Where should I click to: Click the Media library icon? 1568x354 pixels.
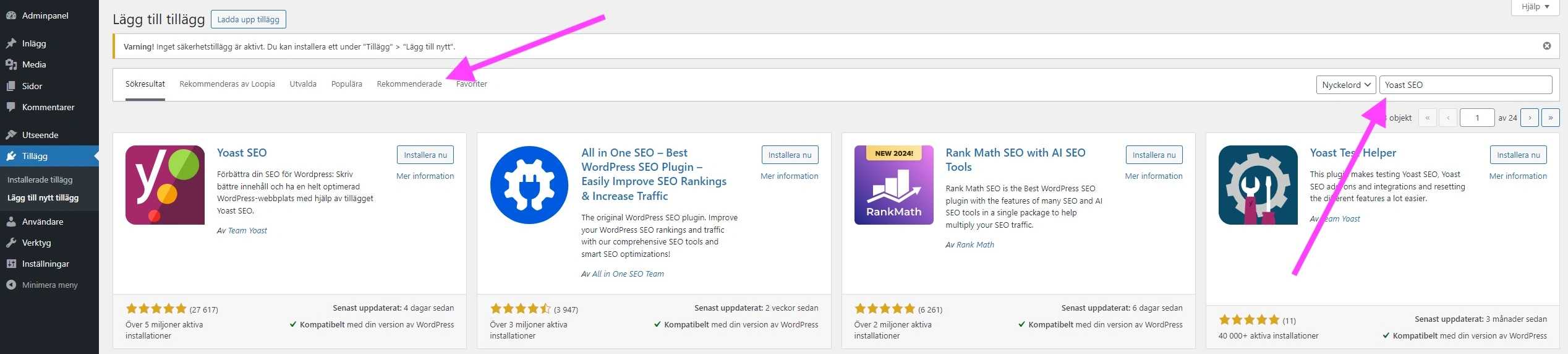tap(11, 64)
